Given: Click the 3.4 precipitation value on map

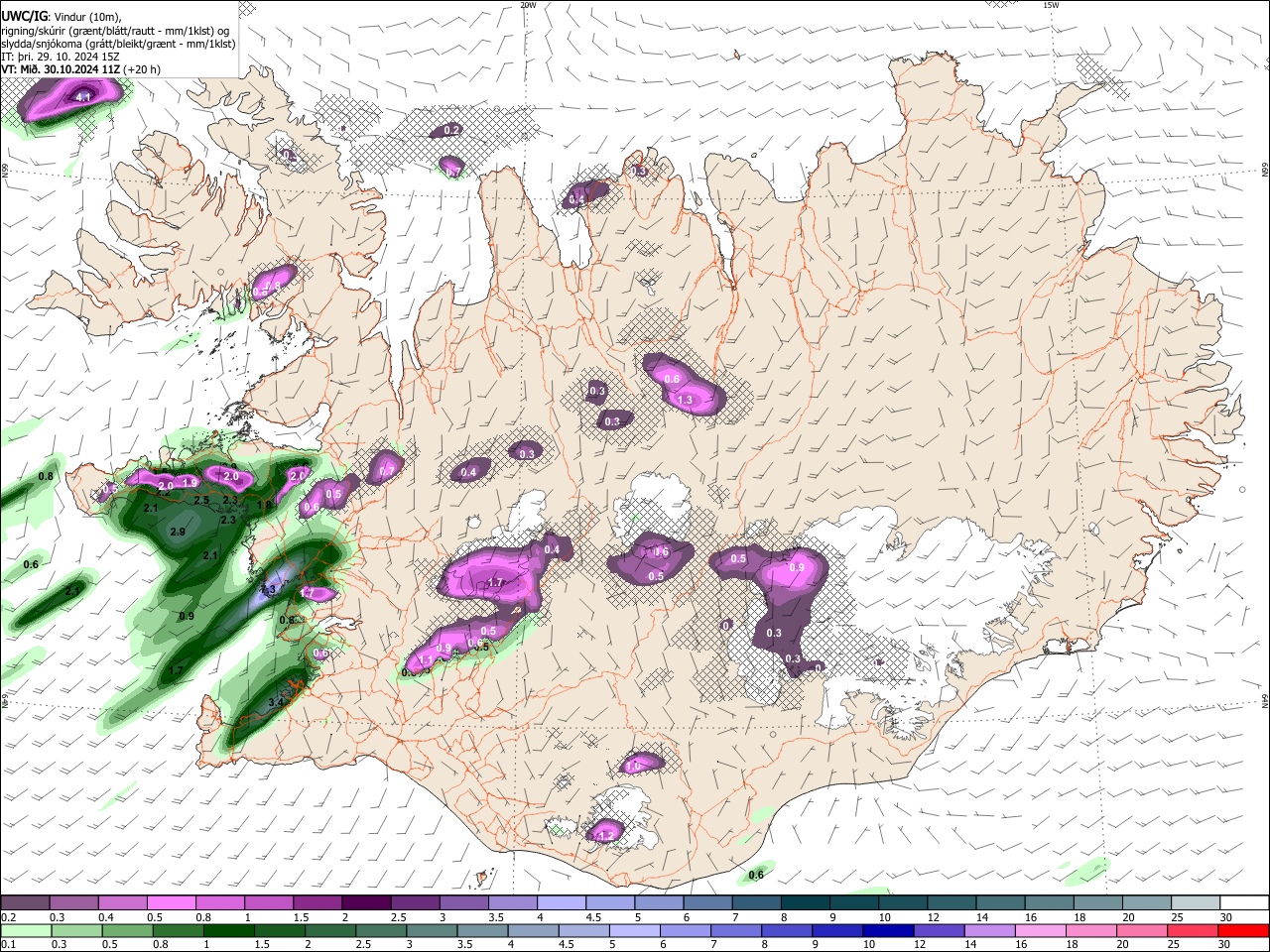Looking at the screenshot, I should (x=276, y=702).
